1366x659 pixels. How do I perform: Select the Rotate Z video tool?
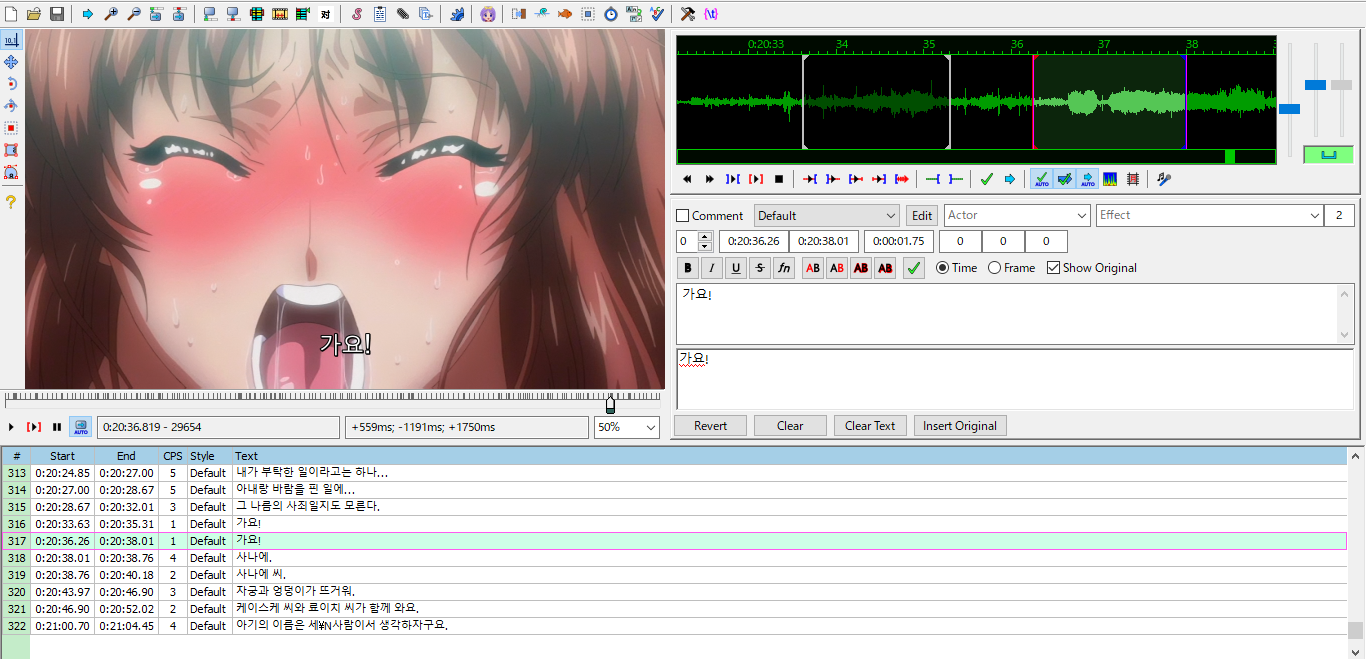11,84
